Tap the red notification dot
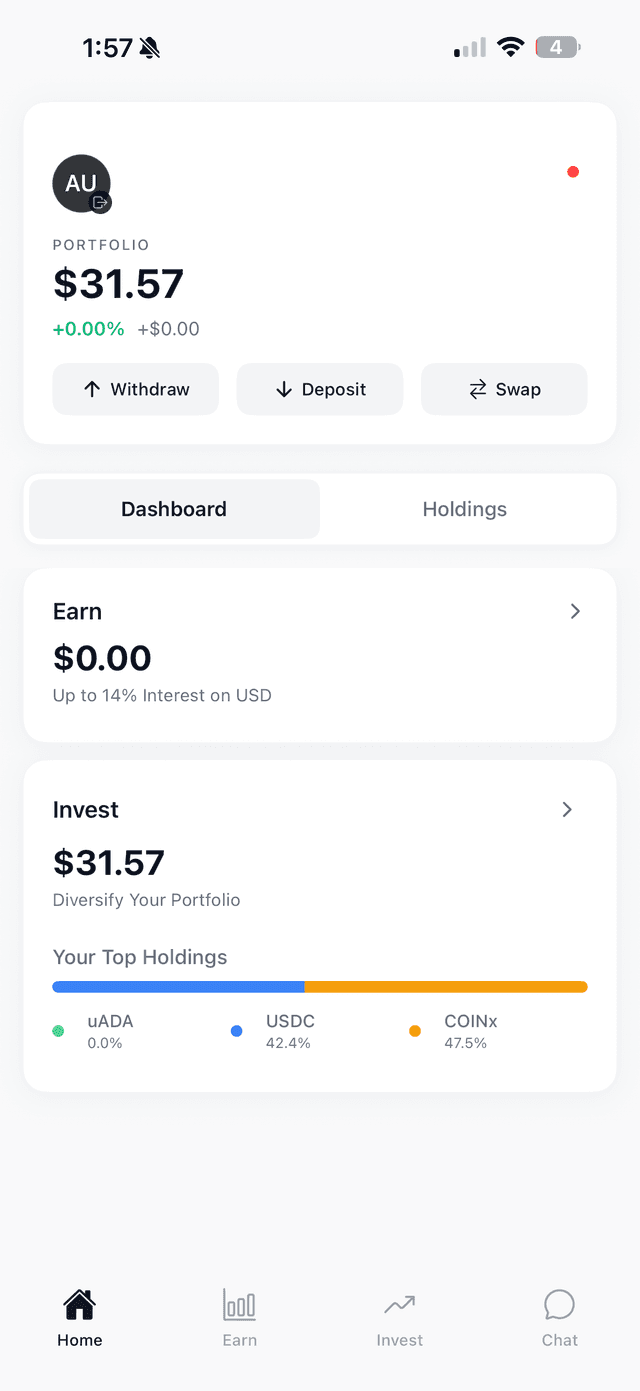 pyautogui.click(x=573, y=172)
